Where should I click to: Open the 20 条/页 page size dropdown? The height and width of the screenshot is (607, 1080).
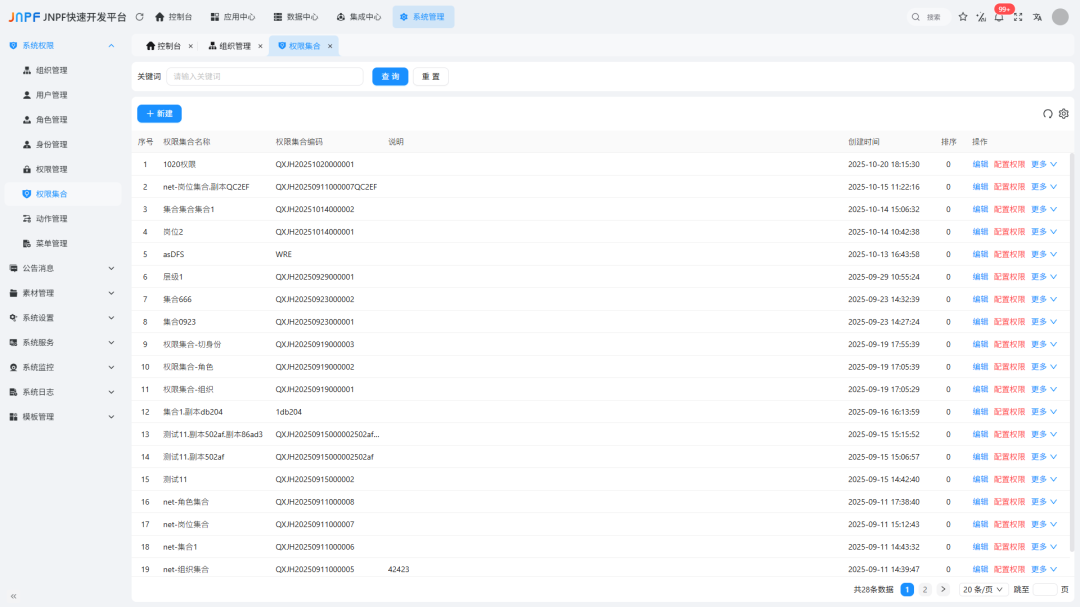[x=986, y=589]
